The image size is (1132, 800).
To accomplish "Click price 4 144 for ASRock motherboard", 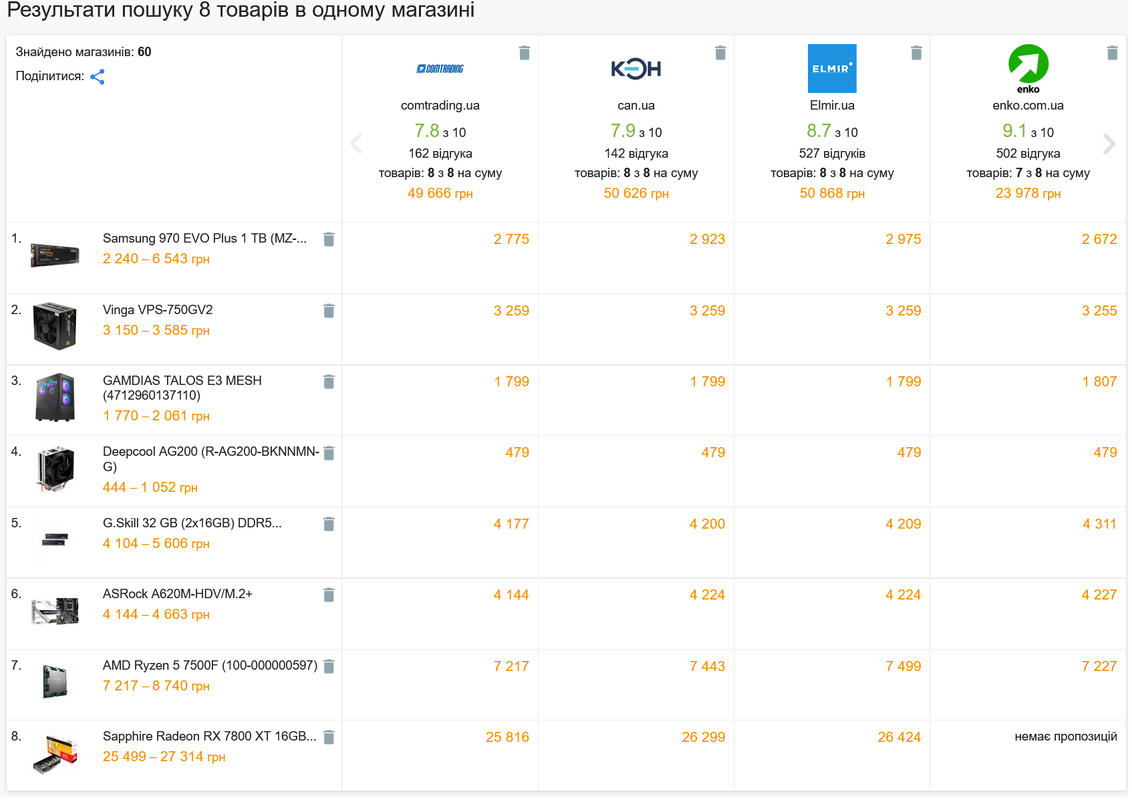I will [x=512, y=595].
